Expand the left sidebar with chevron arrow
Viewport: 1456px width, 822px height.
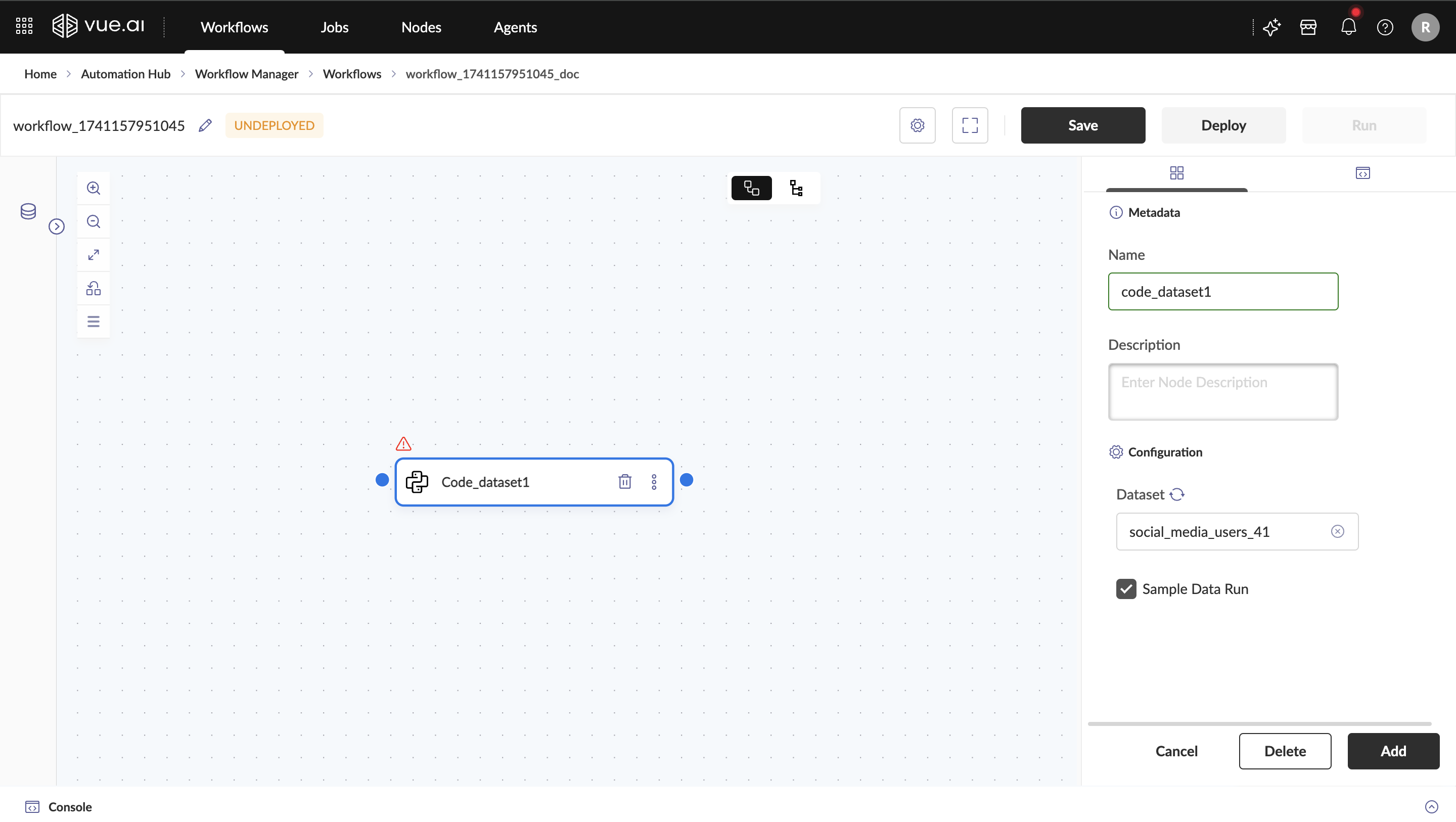point(57,226)
